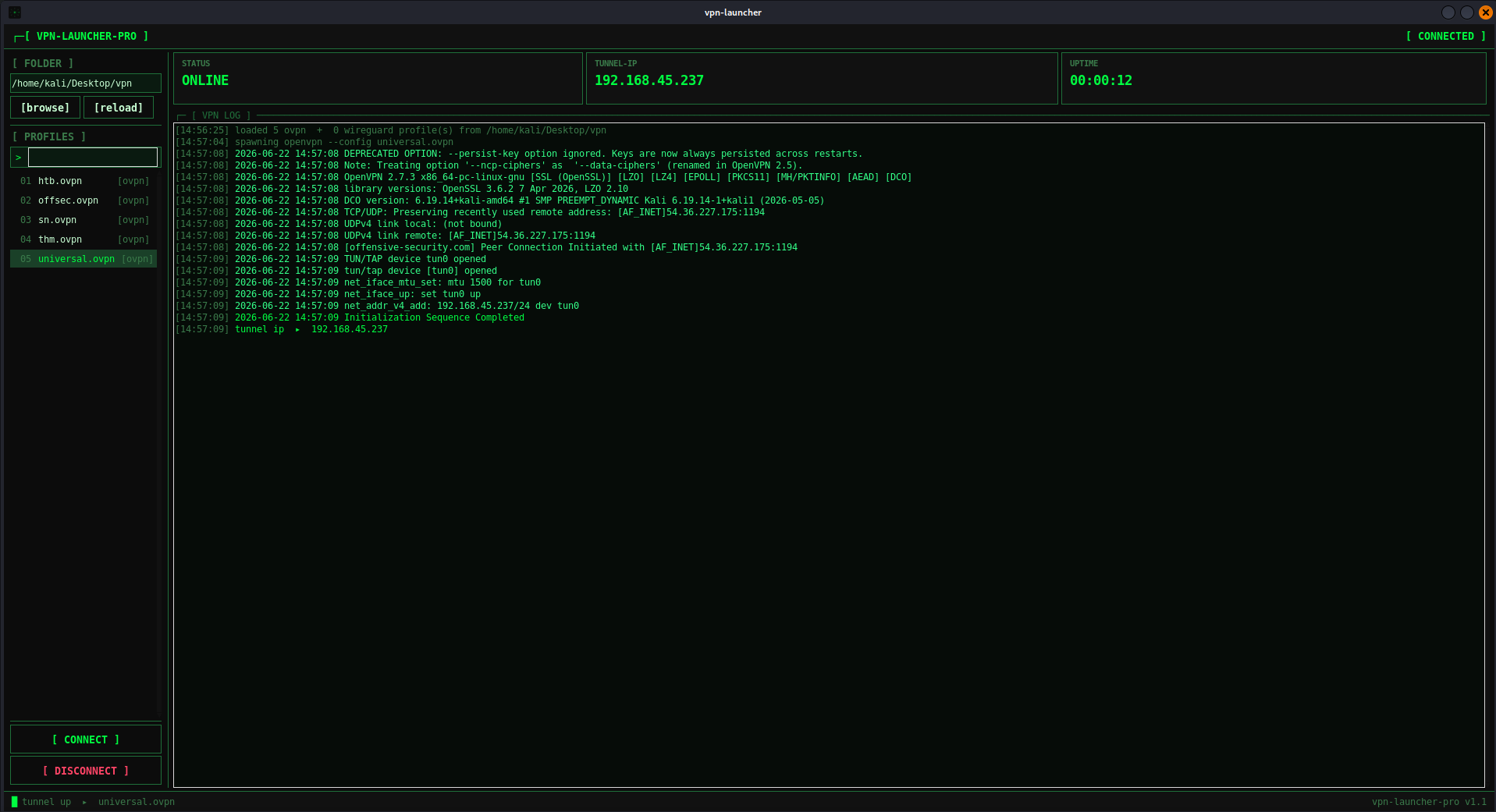Select the htb.ovpn profile
The height and width of the screenshot is (812, 1496).
[84, 181]
